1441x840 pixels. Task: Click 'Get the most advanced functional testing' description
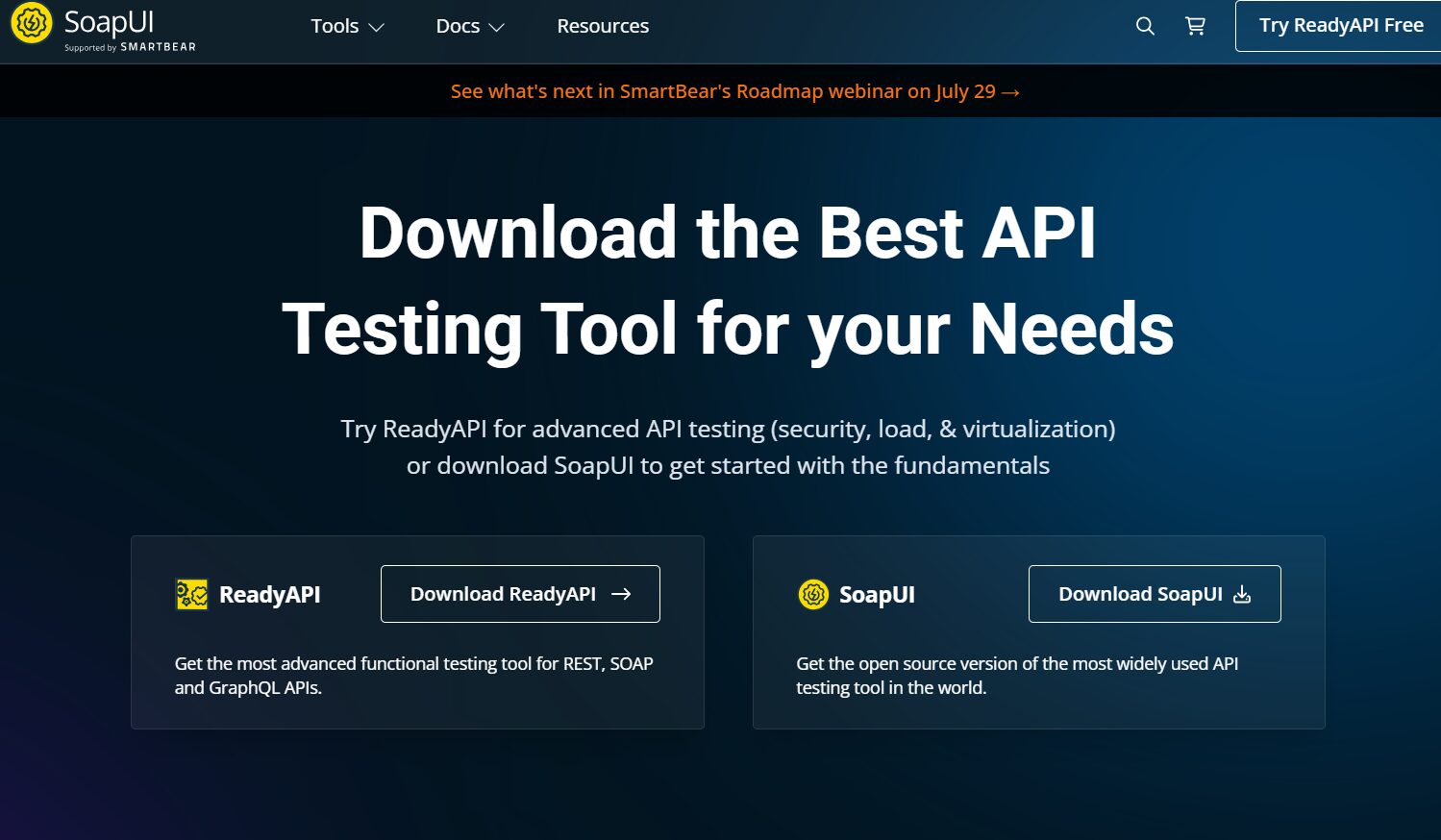pos(413,676)
